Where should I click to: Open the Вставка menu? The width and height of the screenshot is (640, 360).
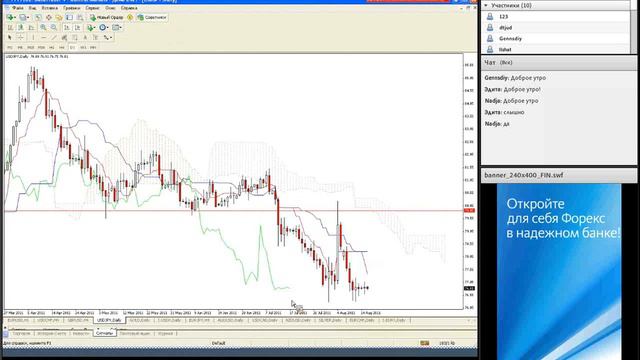(x=50, y=8)
